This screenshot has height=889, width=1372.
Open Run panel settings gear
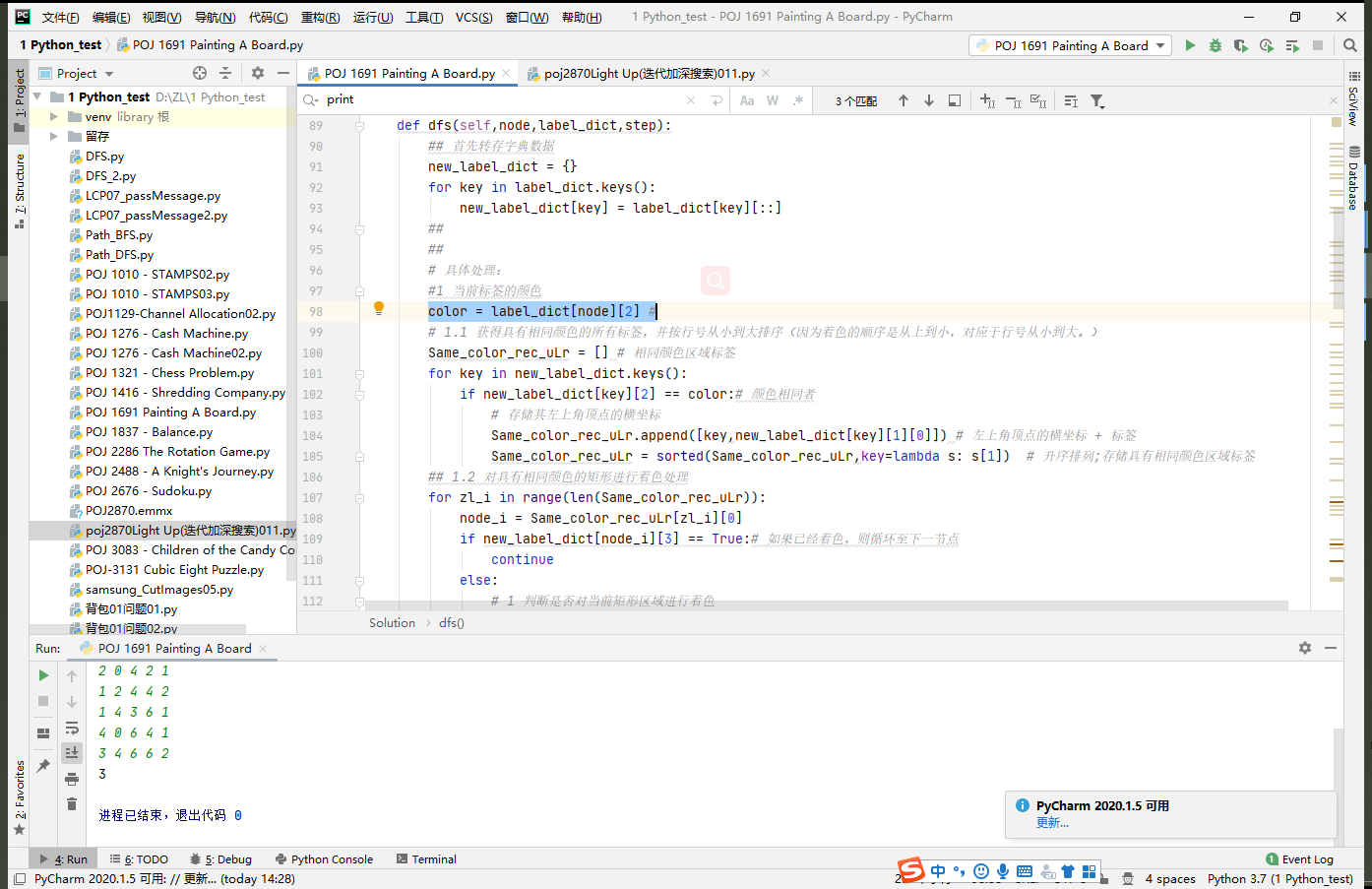1305,648
